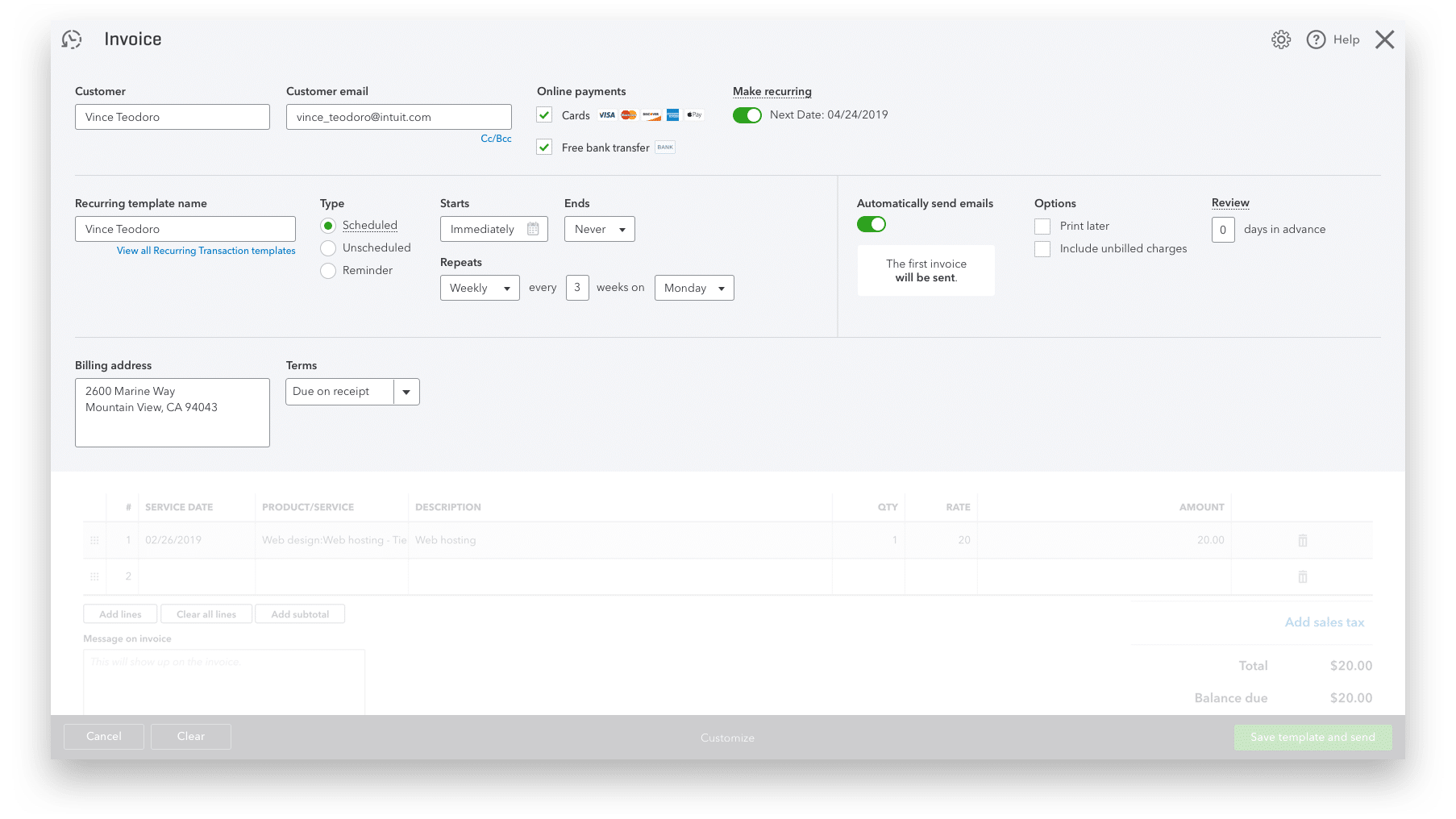Grab the drag handle for row 2
The height and width of the screenshot is (819, 1456).
(x=94, y=576)
